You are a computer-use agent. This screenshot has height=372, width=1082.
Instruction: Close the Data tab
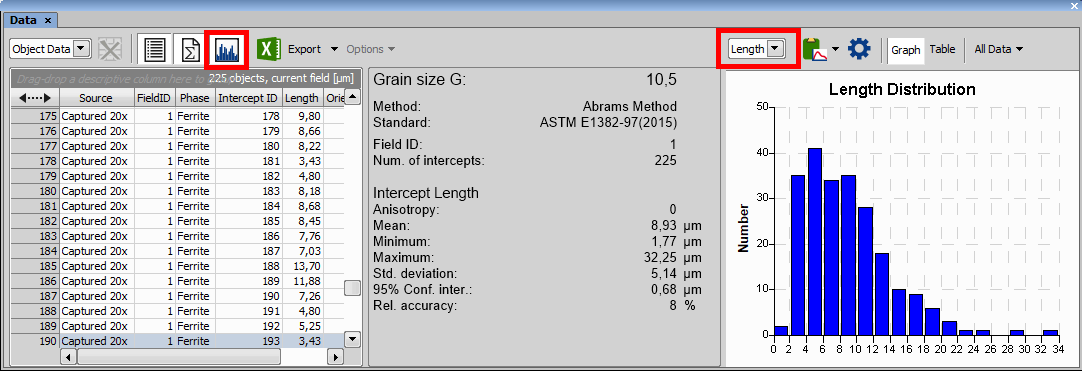[x=48, y=20]
